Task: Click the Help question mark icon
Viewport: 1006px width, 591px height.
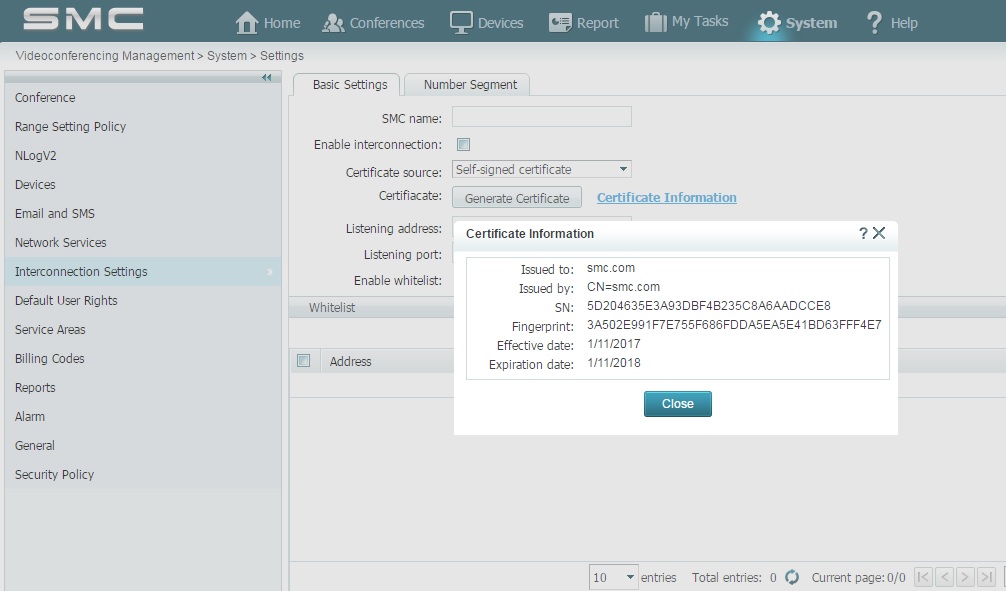Action: 874,22
